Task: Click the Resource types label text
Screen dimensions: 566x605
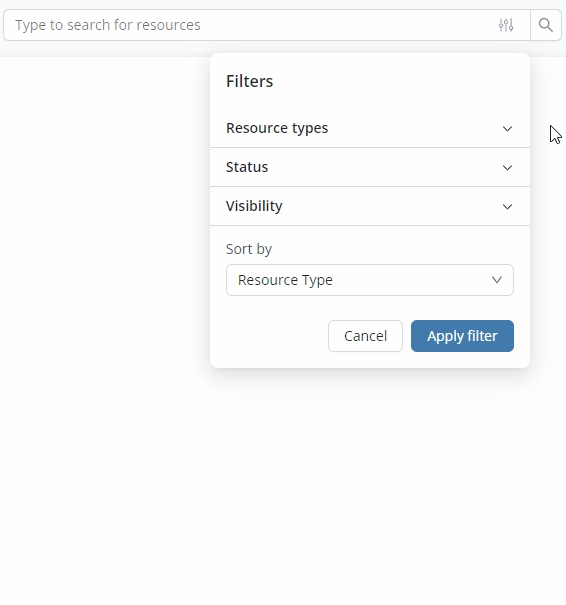Action: [x=277, y=128]
